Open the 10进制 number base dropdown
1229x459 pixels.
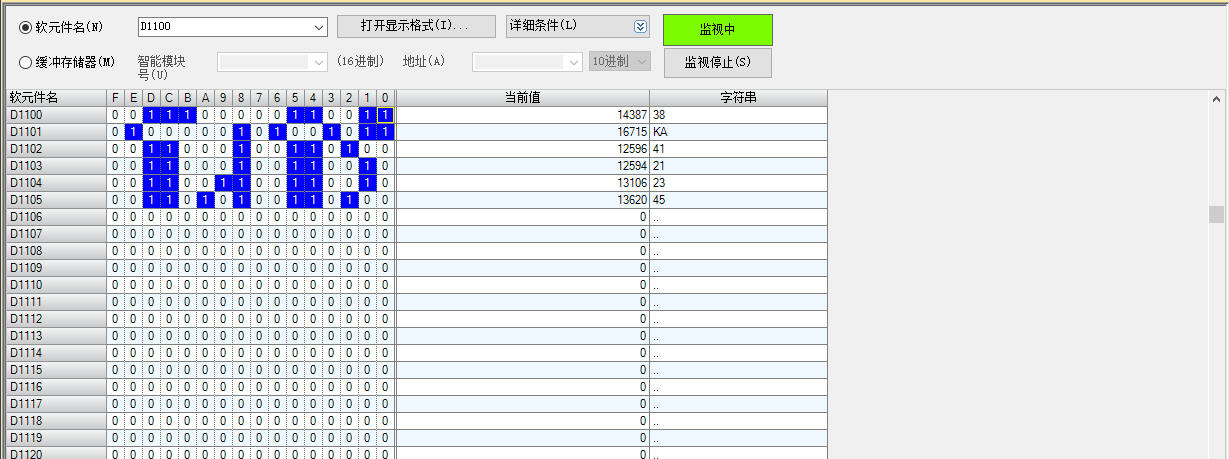pos(641,62)
